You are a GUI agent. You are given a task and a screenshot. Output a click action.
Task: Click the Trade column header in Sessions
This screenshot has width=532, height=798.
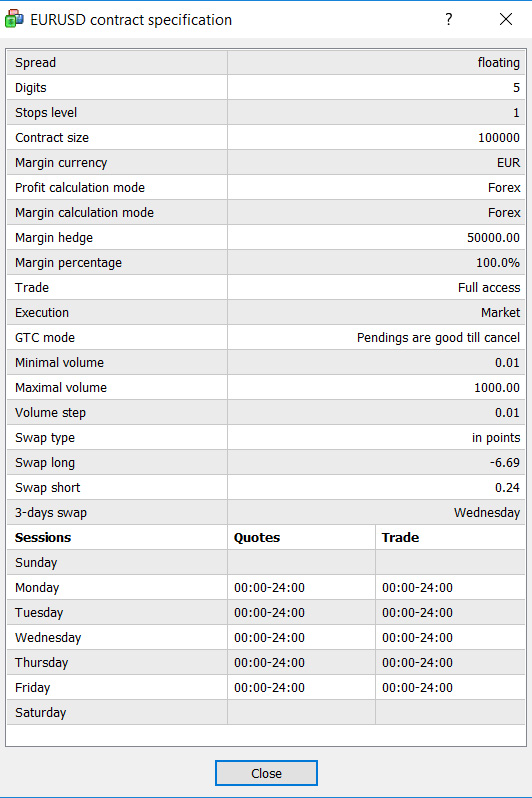(x=400, y=537)
